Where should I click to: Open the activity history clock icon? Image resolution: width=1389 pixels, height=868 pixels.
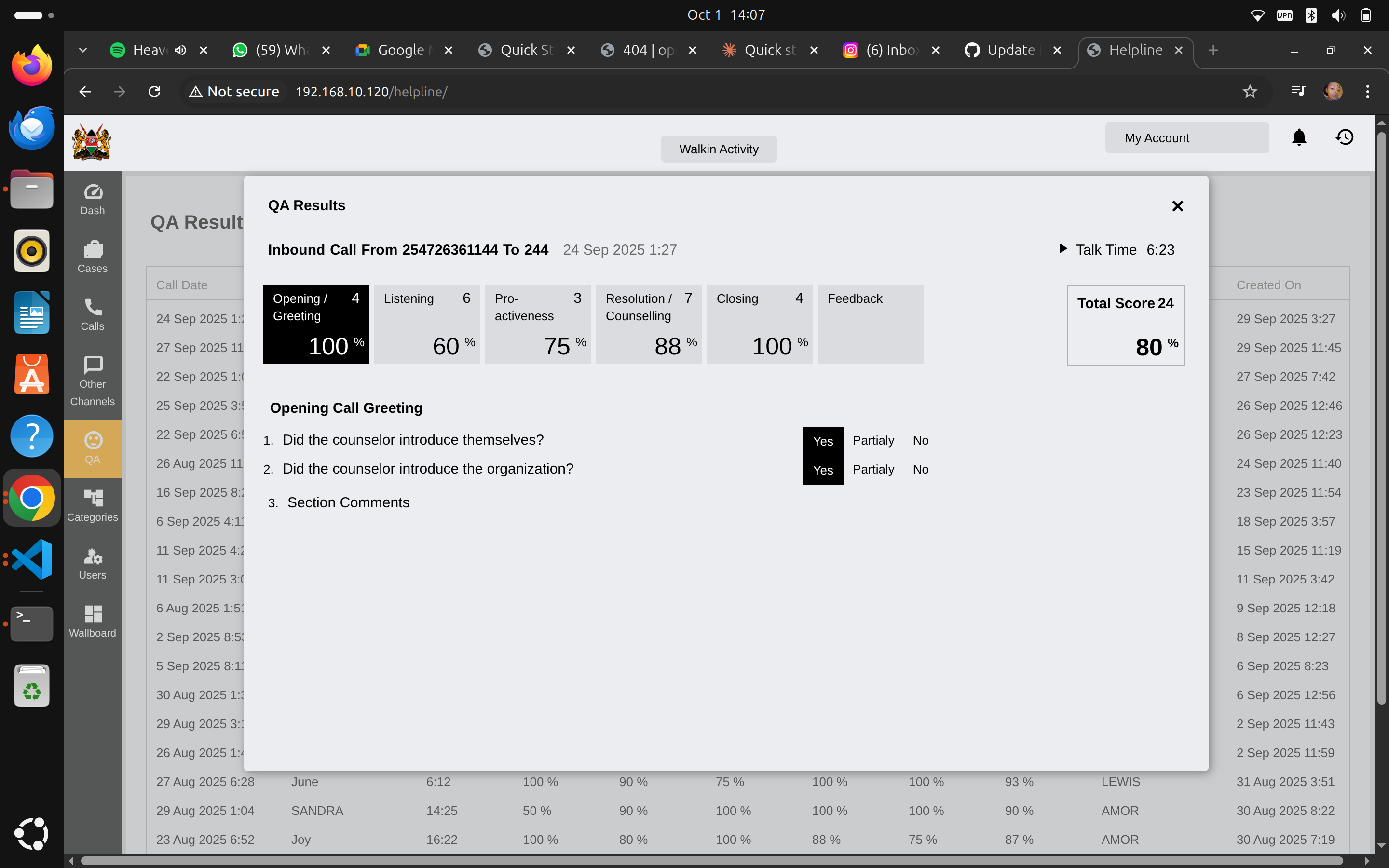point(1344,137)
